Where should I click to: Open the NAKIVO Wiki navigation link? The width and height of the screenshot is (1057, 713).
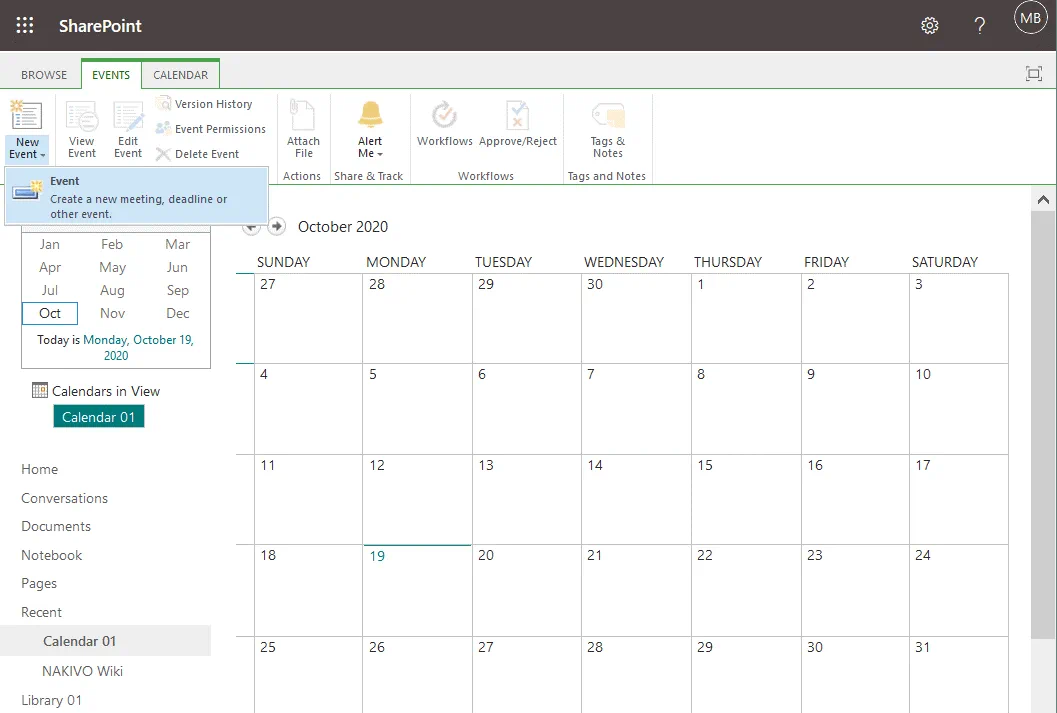click(x=82, y=671)
